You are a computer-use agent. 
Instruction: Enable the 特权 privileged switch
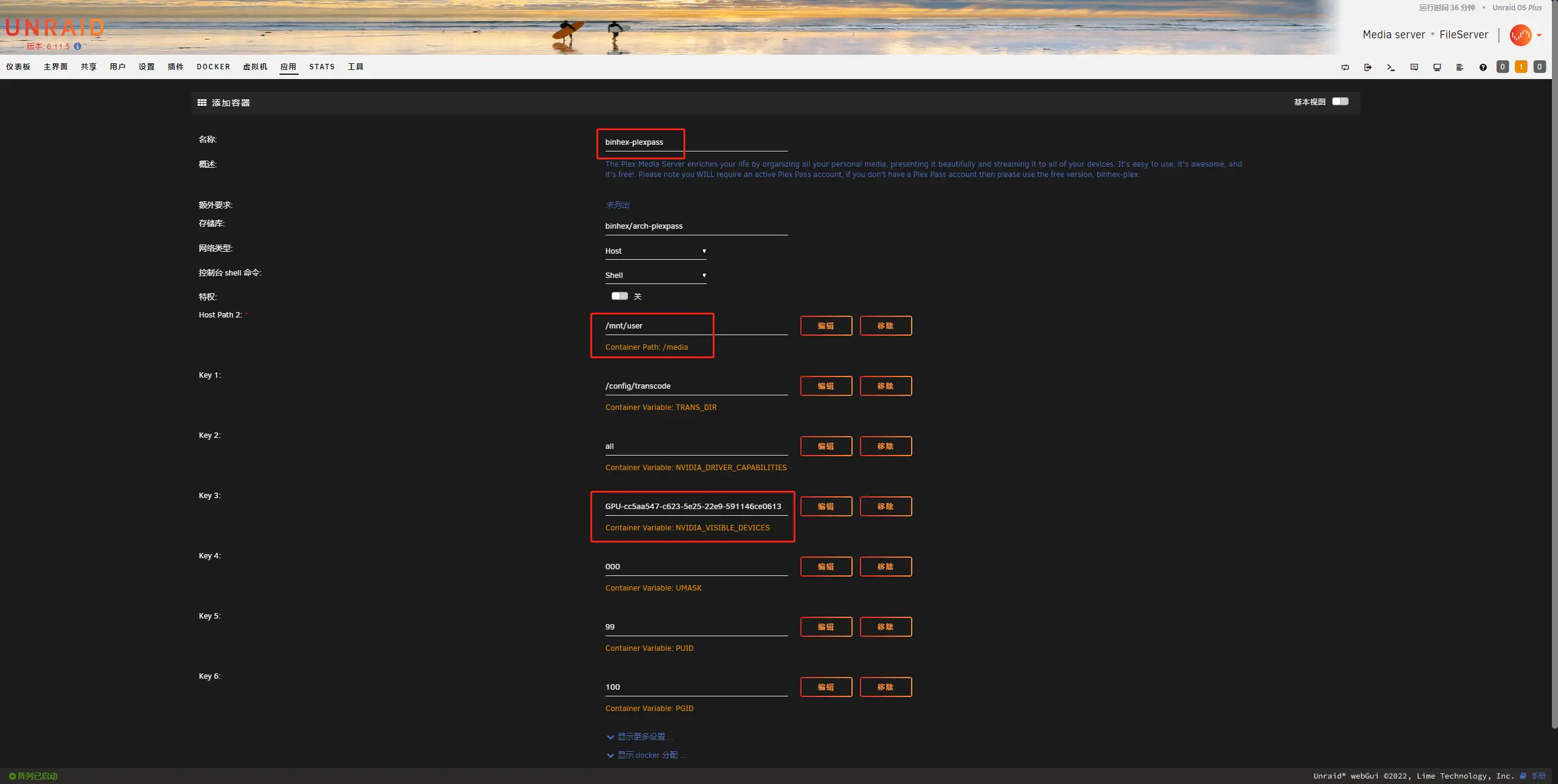(x=620, y=296)
